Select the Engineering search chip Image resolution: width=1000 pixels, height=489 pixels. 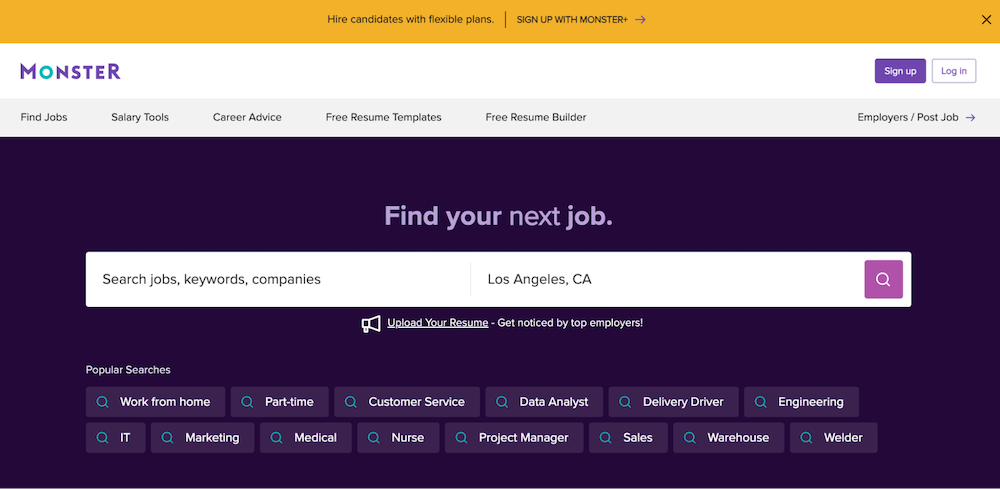pyautogui.click(x=801, y=402)
